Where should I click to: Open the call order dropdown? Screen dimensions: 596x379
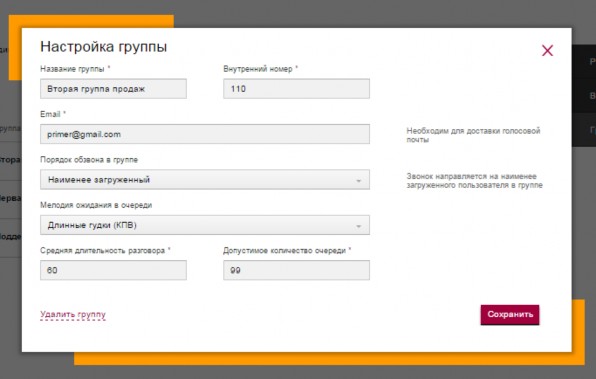tap(205, 180)
